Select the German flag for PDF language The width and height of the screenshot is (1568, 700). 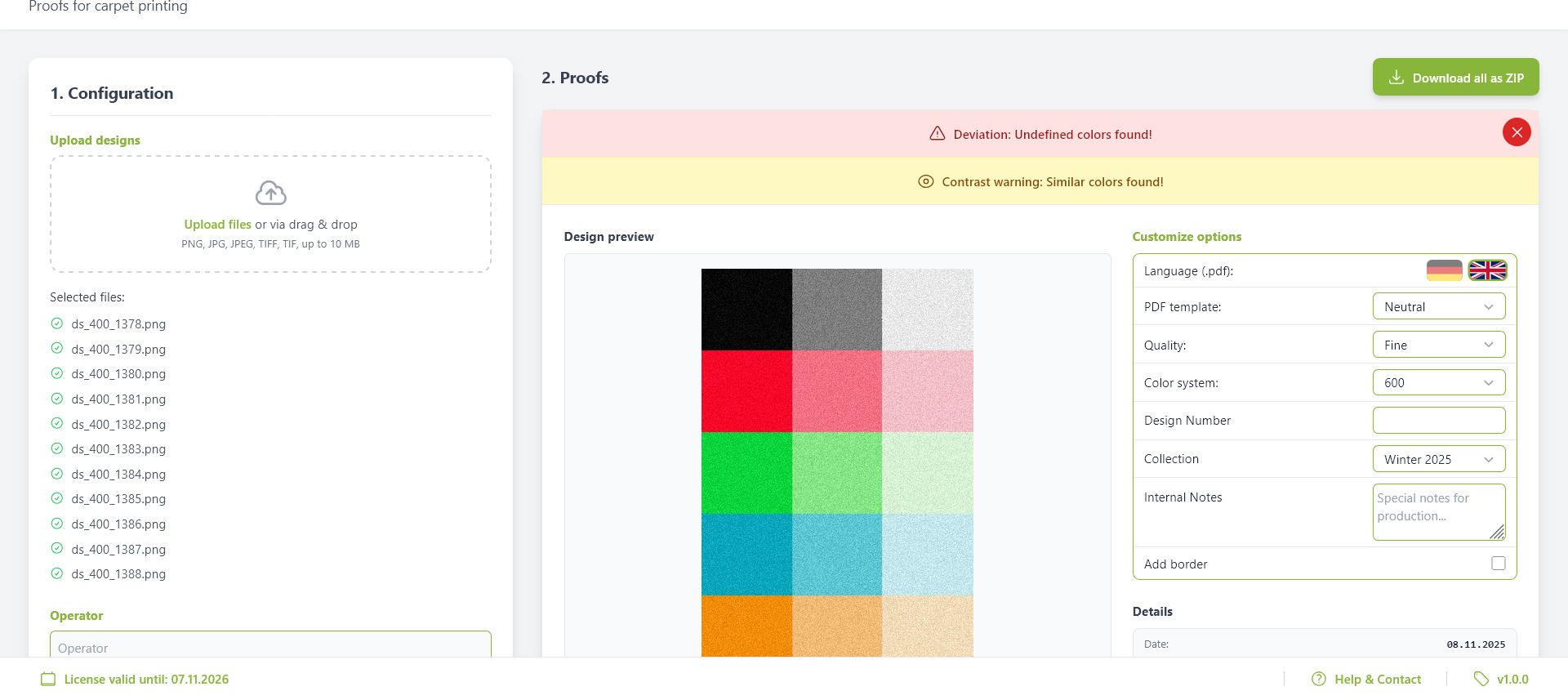click(1445, 270)
